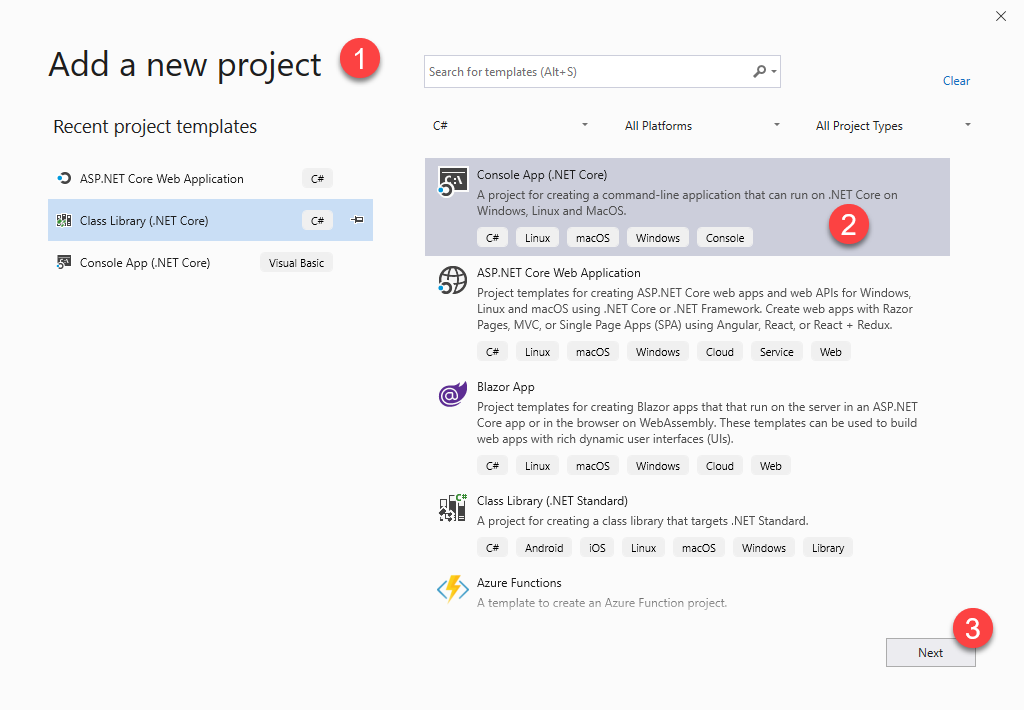Click the Linux tag on Blazor App
The image size is (1024, 710).
537,466
